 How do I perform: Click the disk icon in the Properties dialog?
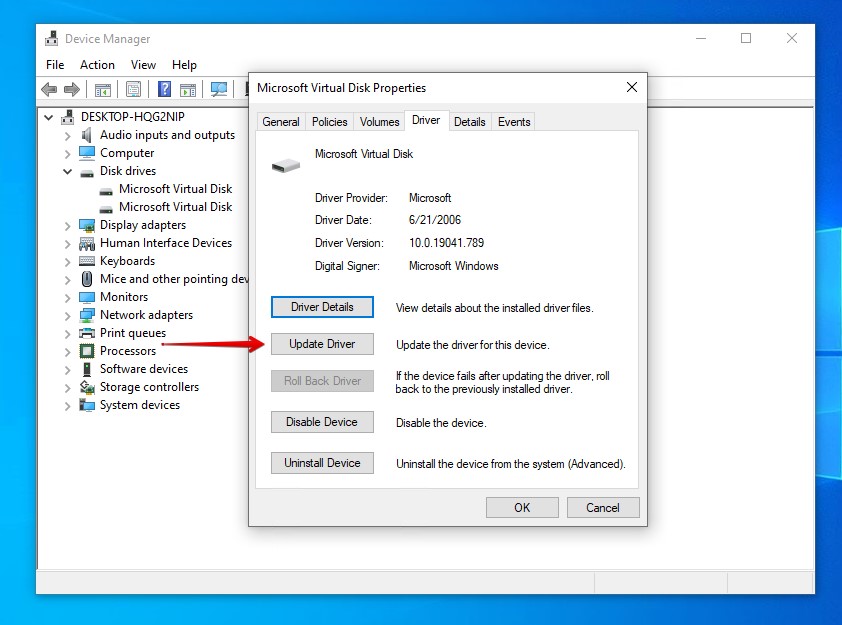(286, 165)
